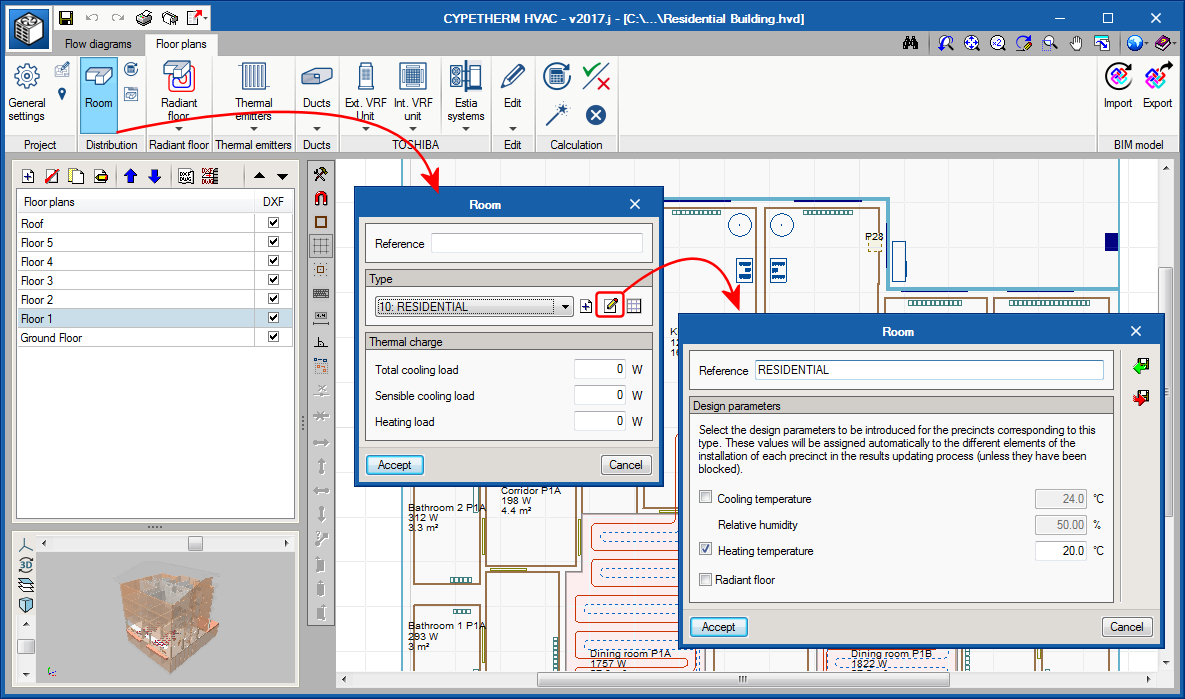Switch to the Flow diagrams tab
Screen dimensions: 1185x699
(98, 44)
